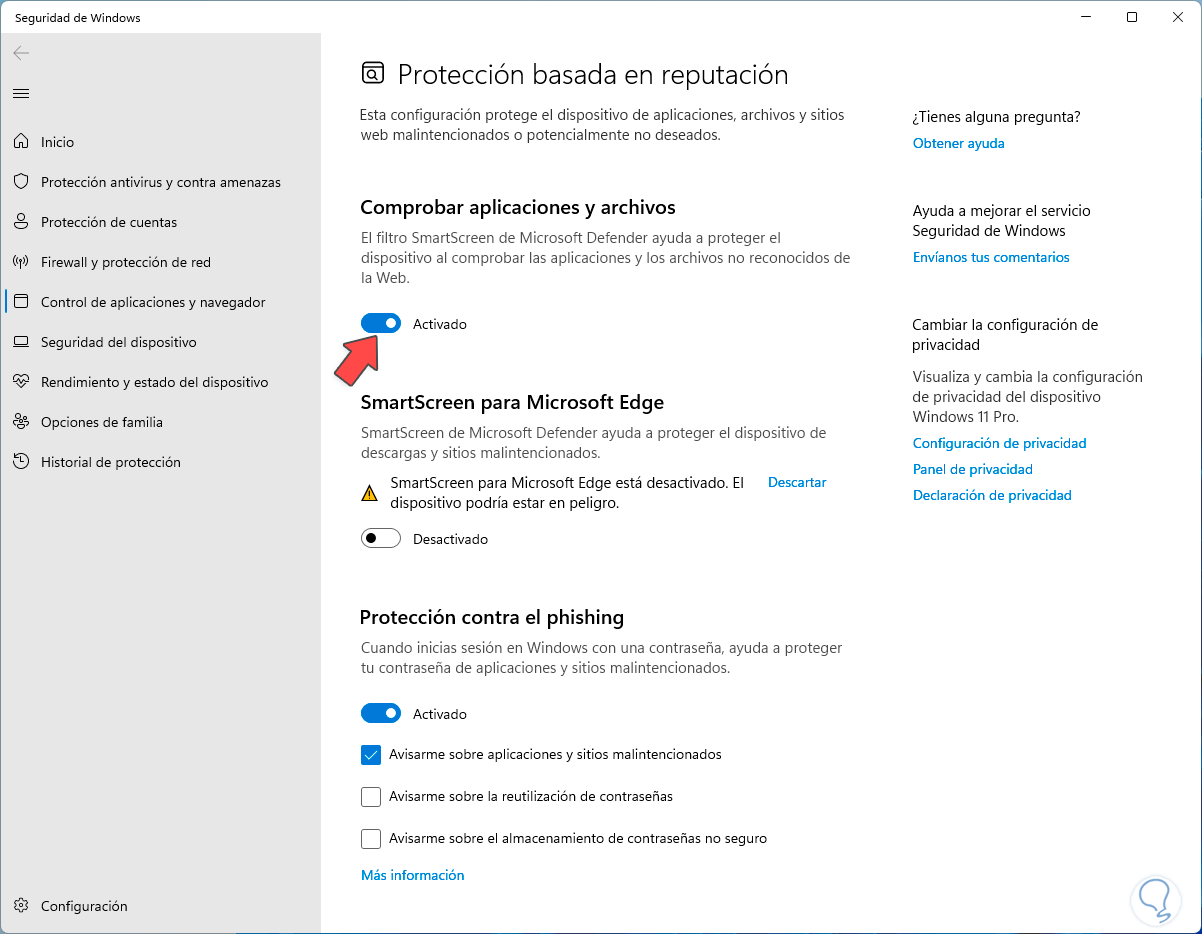The height and width of the screenshot is (934, 1202).
Task: Click the family options icon
Action: (x=21, y=422)
